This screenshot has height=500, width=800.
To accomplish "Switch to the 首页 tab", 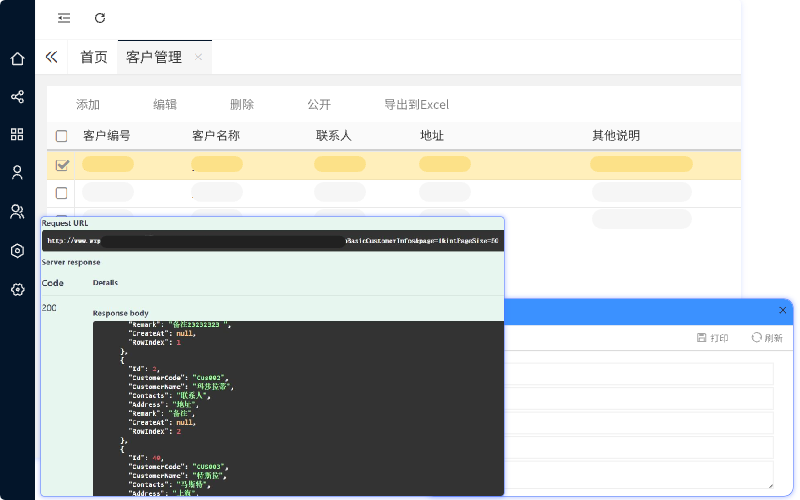I will (x=94, y=57).
